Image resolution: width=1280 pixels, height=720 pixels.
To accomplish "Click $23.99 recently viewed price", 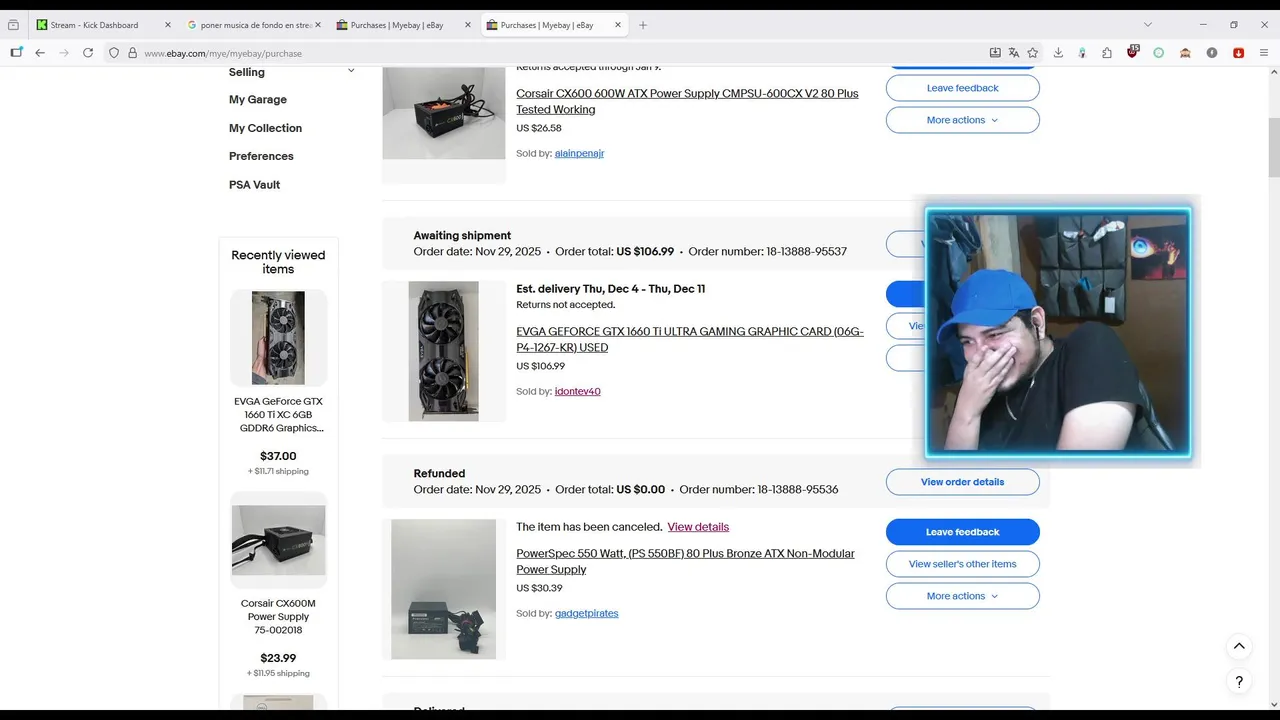I will point(278,658).
